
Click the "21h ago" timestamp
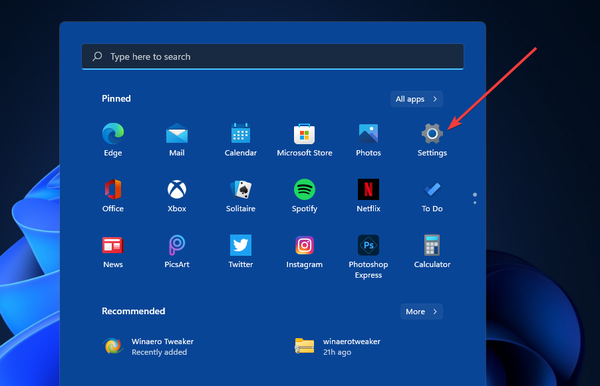tap(337, 352)
